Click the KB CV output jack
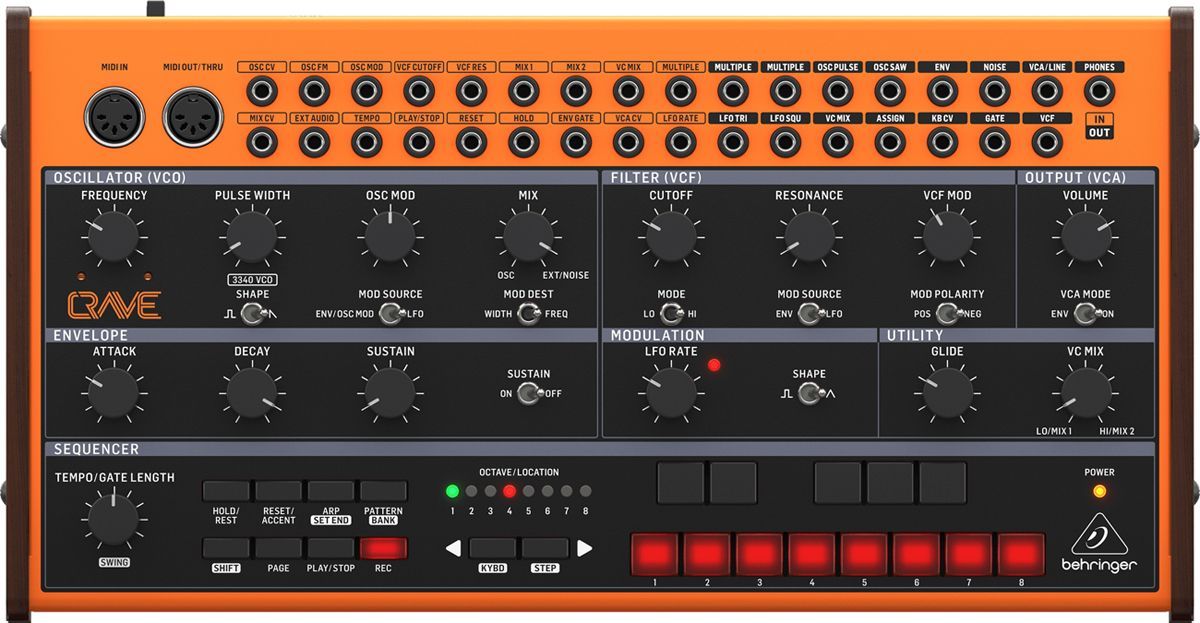The width and height of the screenshot is (1200, 623). tap(942, 143)
